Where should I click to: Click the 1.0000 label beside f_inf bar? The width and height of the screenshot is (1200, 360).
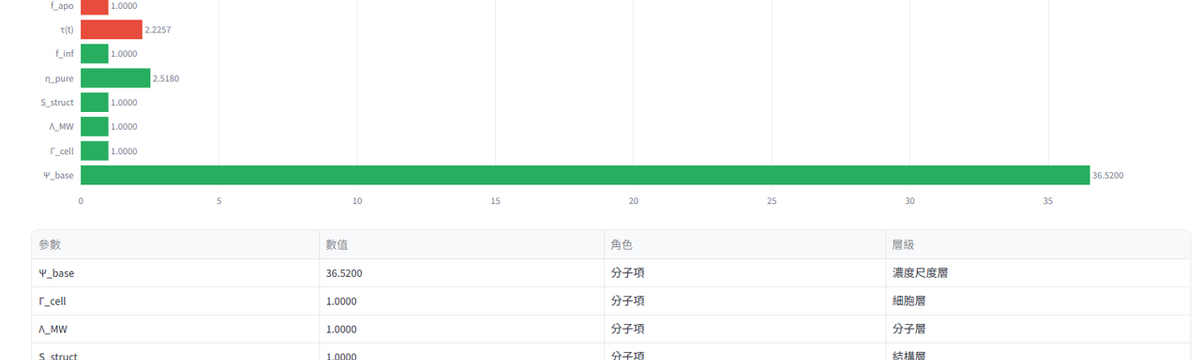tap(124, 54)
